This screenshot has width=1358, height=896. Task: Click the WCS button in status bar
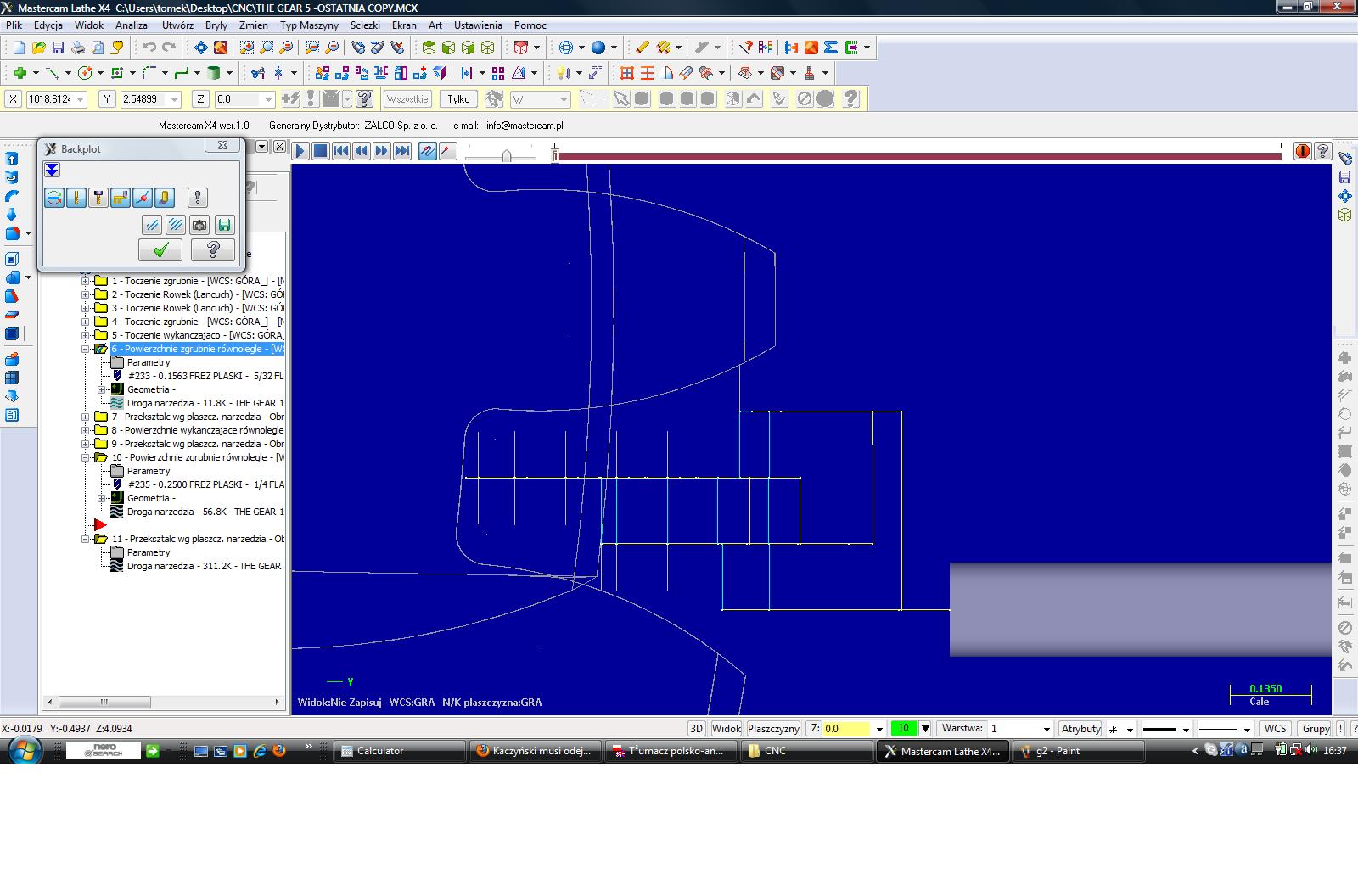tap(1275, 728)
